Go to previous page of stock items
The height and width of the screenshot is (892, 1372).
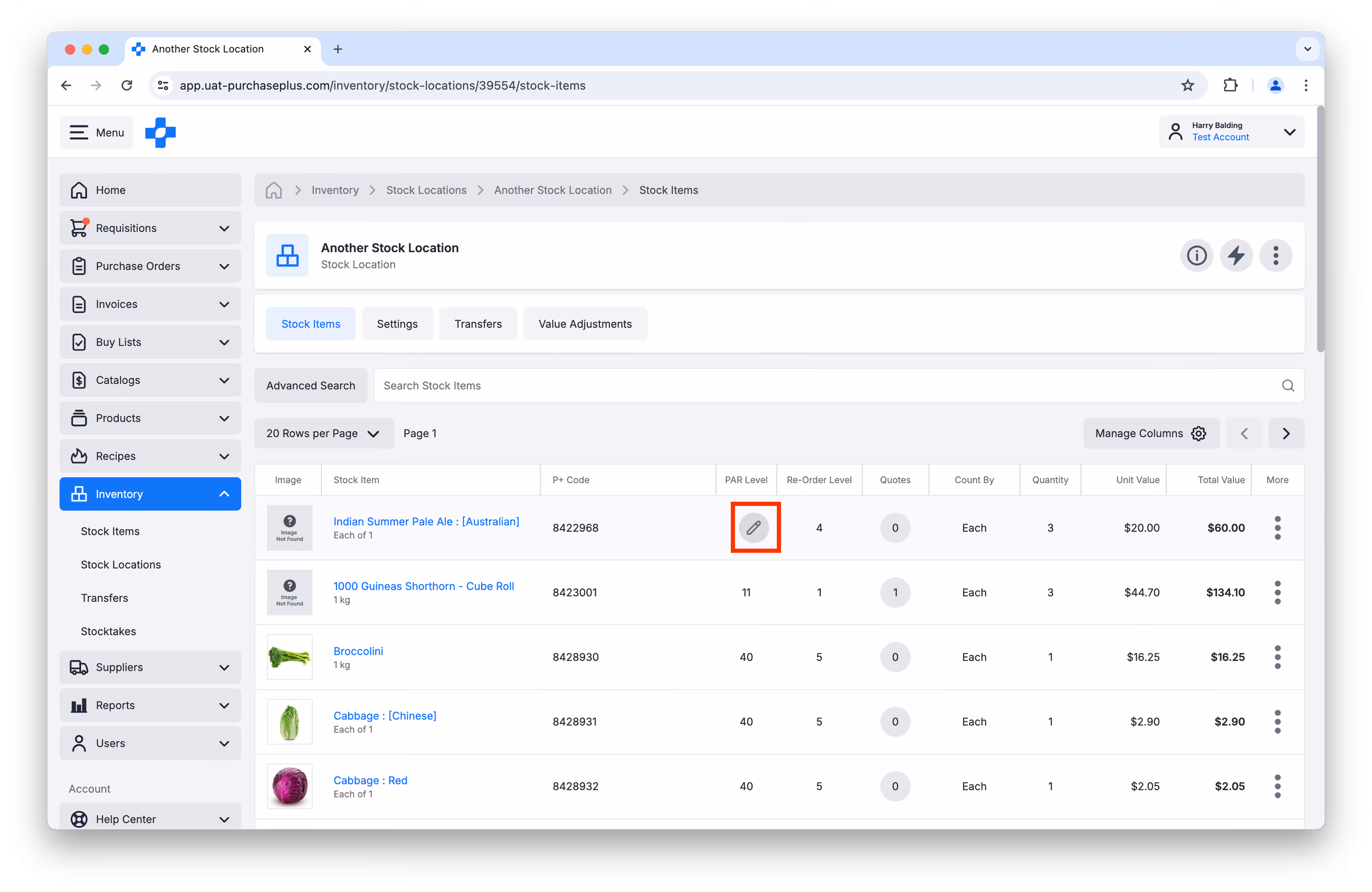click(1243, 433)
